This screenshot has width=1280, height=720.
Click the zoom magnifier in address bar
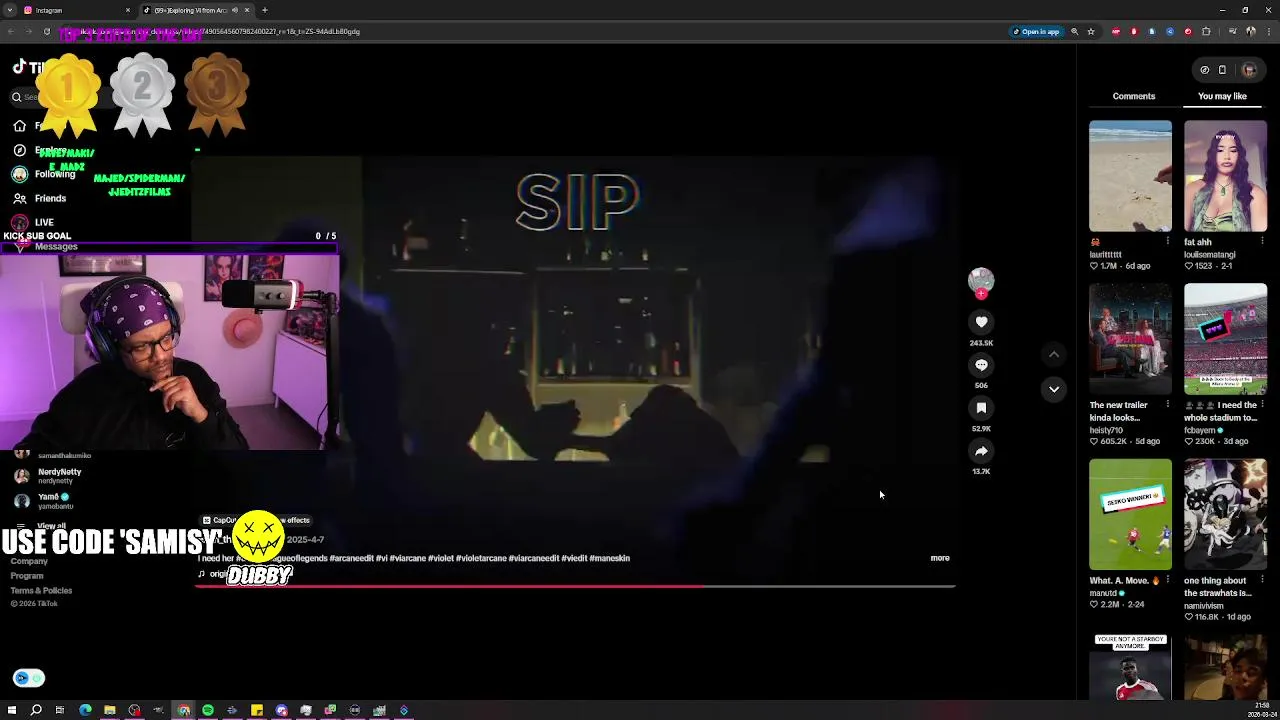pyautogui.click(x=1075, y=31)
